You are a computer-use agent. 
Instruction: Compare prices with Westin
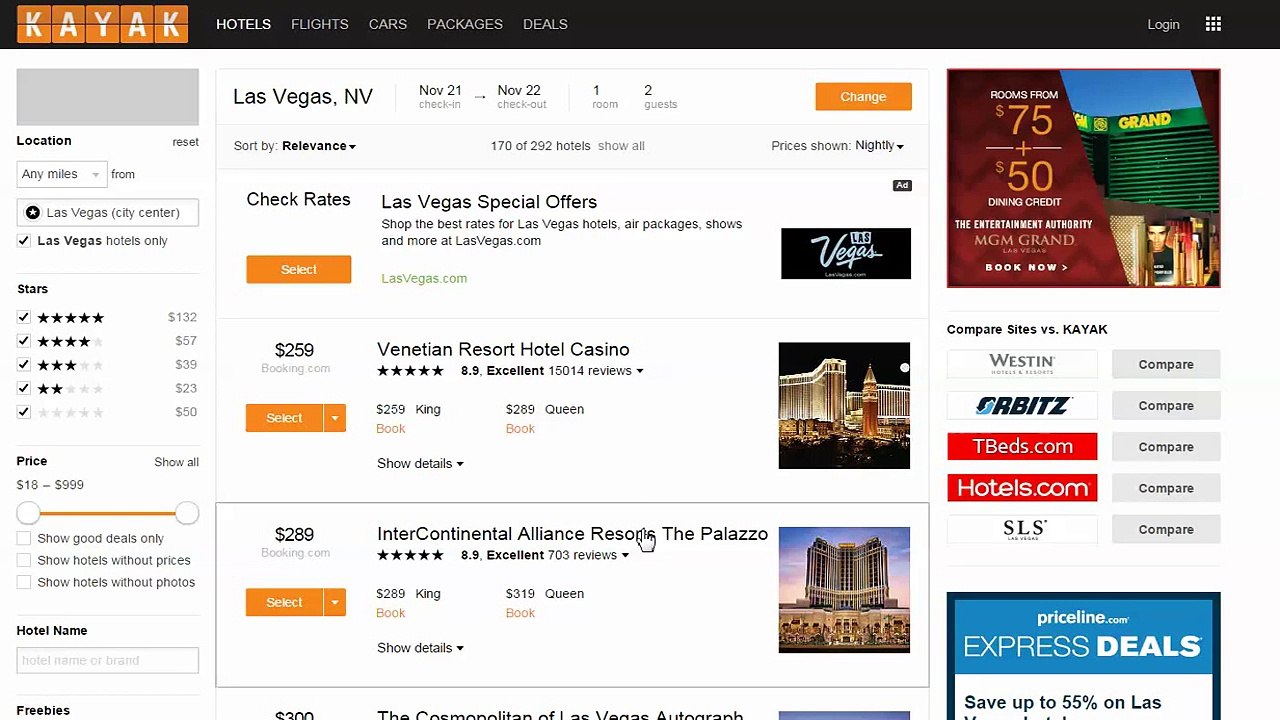(x=1166, y=364)
